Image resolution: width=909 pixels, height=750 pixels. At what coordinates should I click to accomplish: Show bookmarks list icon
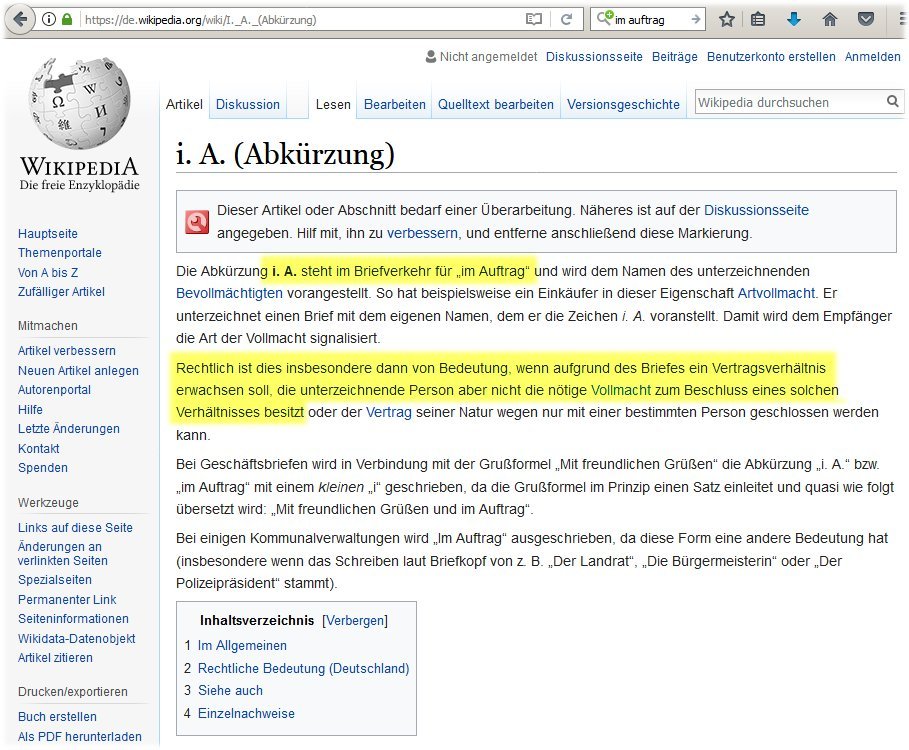point(758,20)
